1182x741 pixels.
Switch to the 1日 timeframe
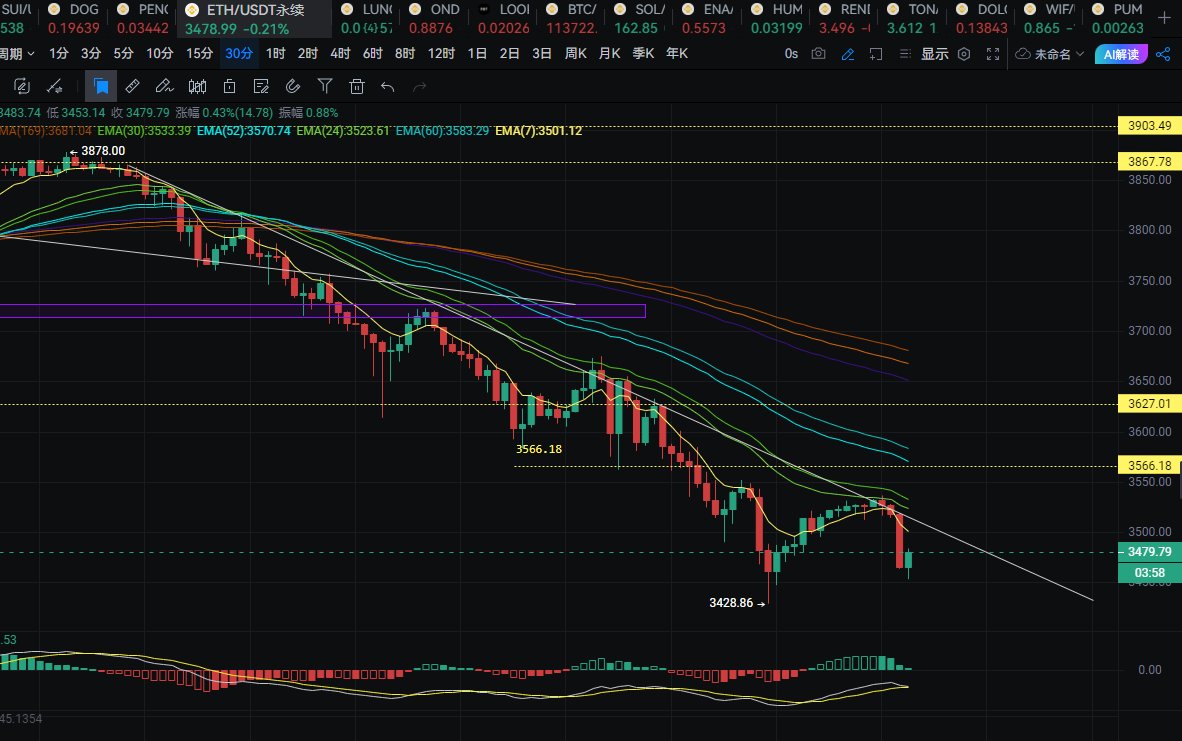click(x=476, y=54)
